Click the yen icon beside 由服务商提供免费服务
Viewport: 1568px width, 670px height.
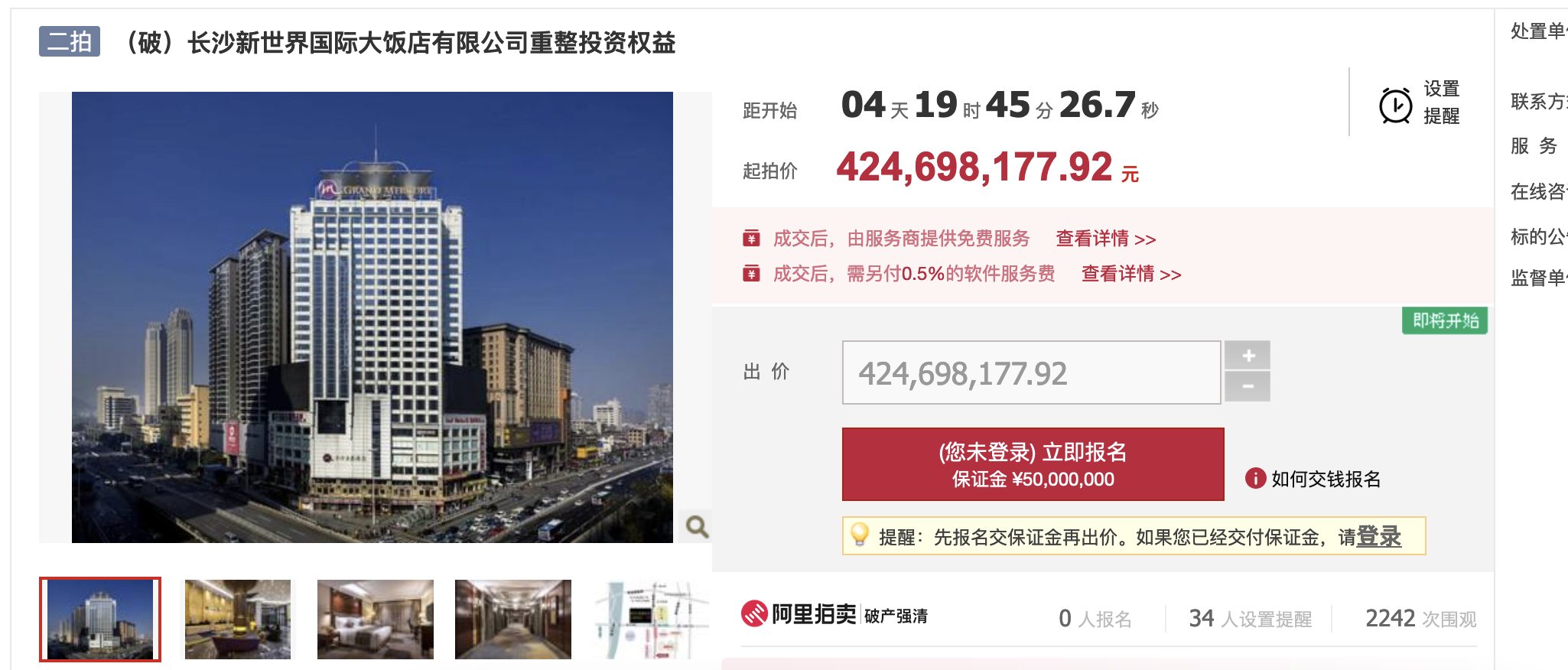point(751,238)
